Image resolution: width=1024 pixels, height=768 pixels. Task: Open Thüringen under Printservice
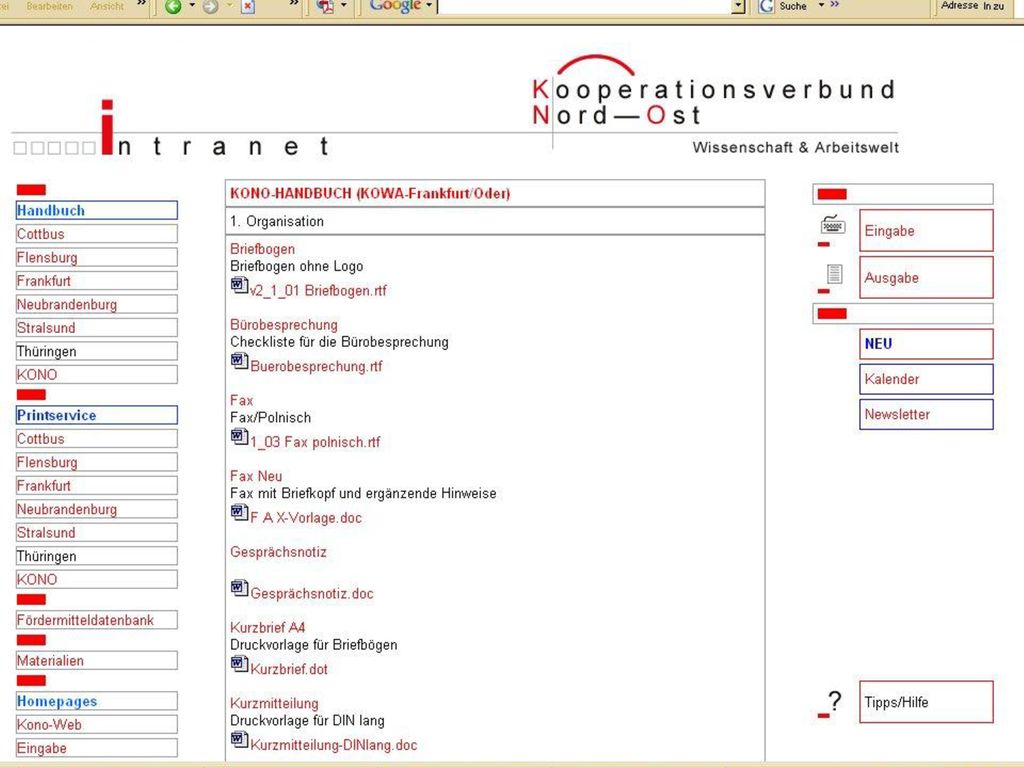pos(97,556)
